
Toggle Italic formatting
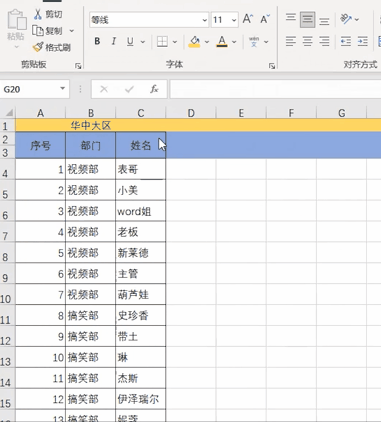click(x=114, y=41)
